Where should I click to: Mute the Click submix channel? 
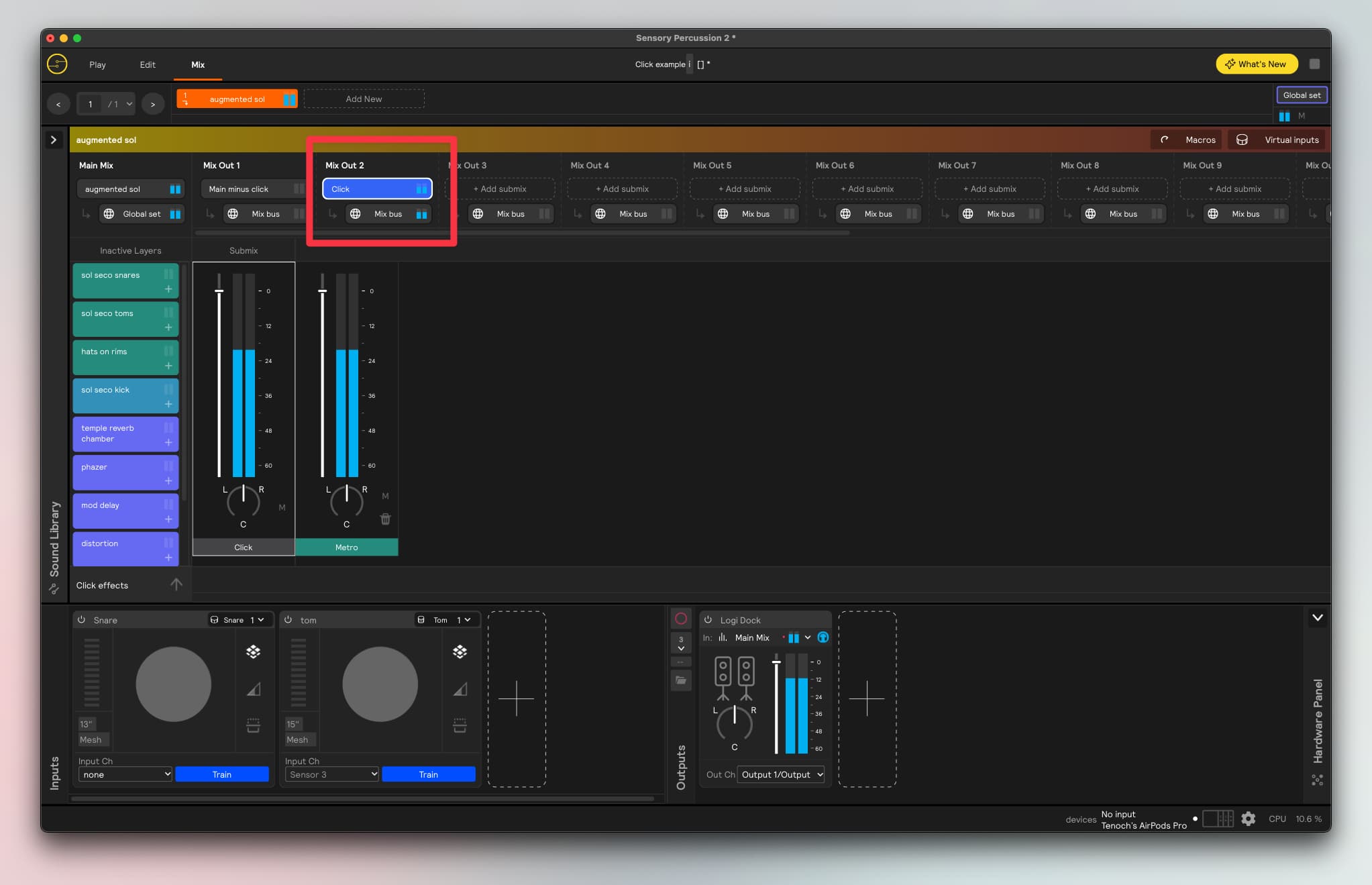coord(282,507)
